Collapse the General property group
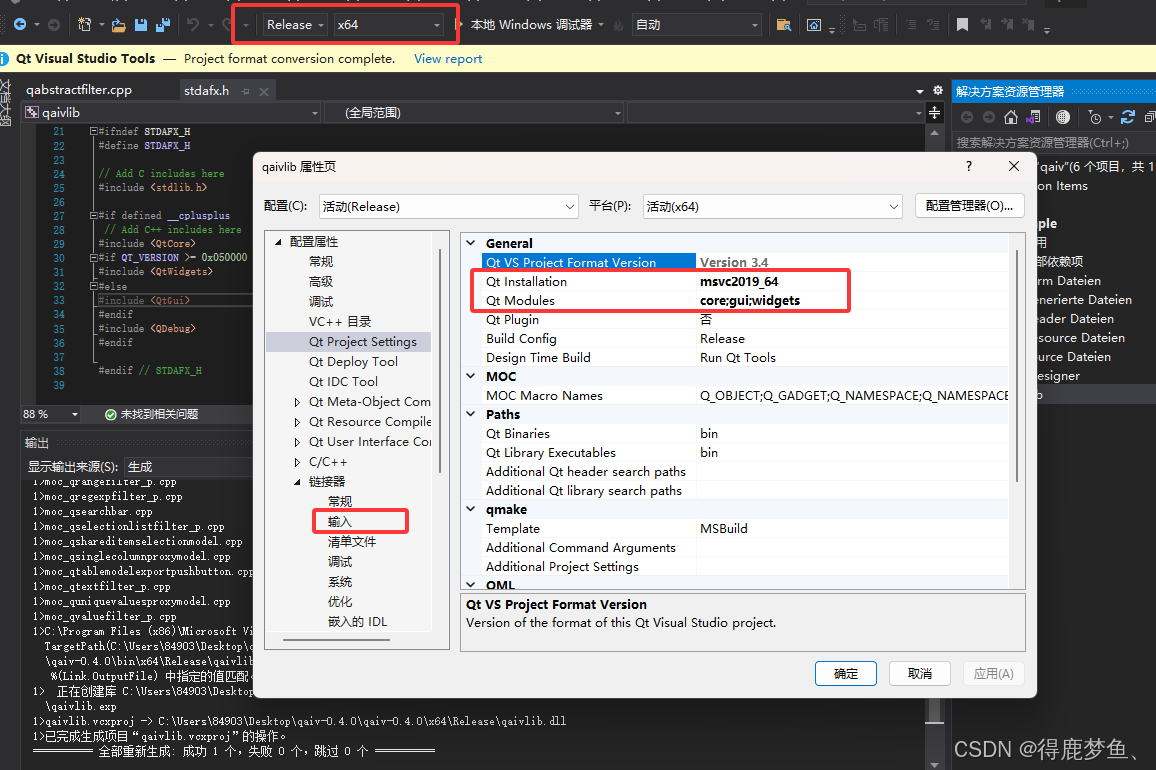Screen dimensions: 1156x770 [471, 243]
